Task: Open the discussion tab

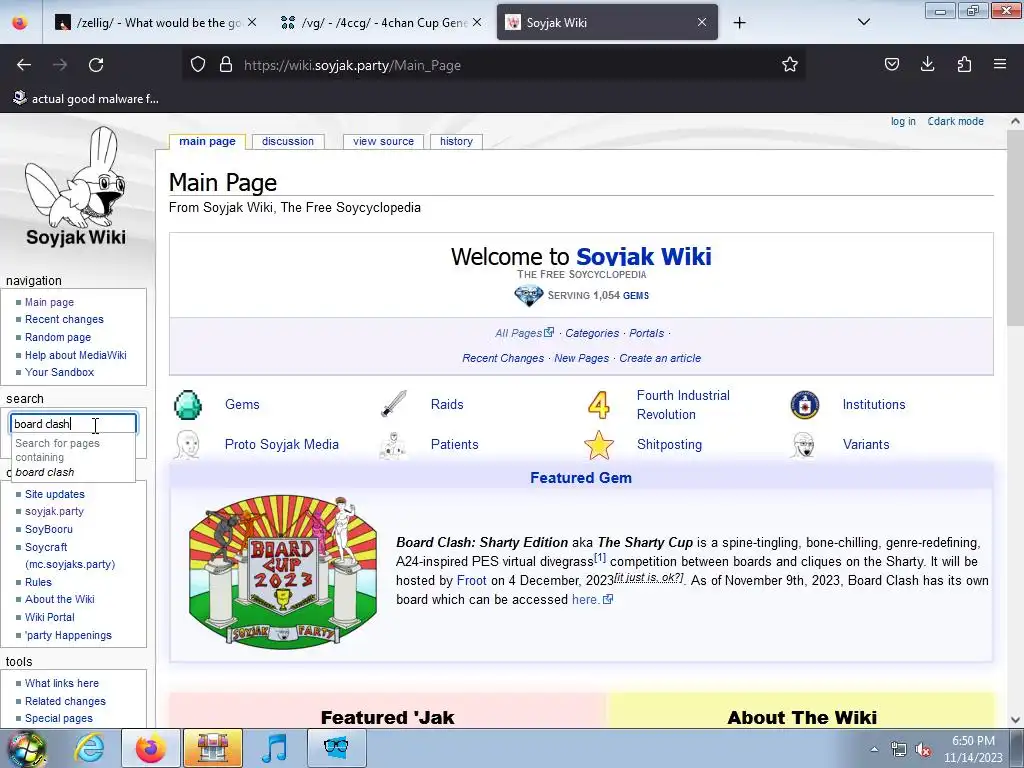Action: (x=288, y=141)
